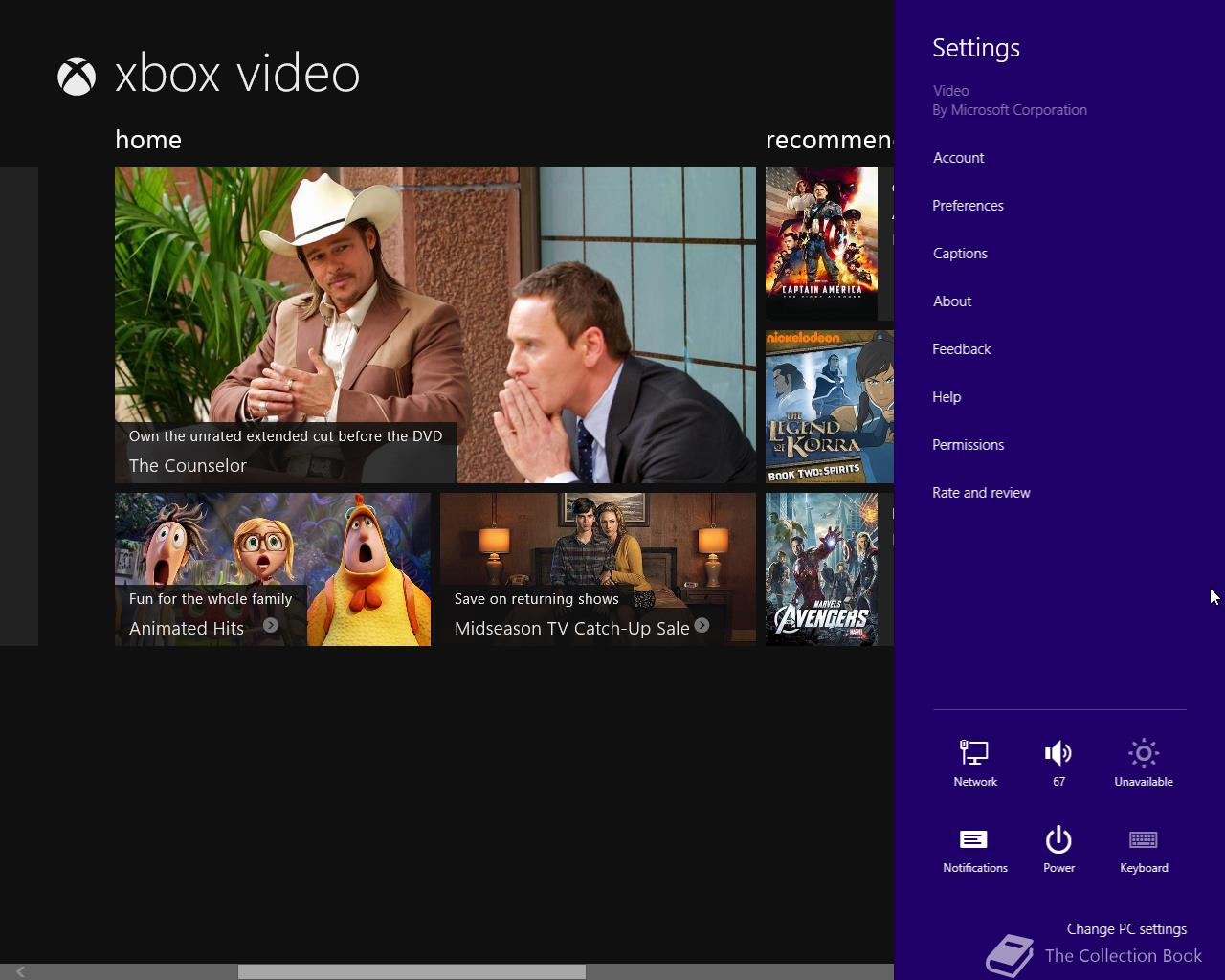Open the volume control showing 67
This screenshot has width=1225, height=980.
(x=1058, y=763)
